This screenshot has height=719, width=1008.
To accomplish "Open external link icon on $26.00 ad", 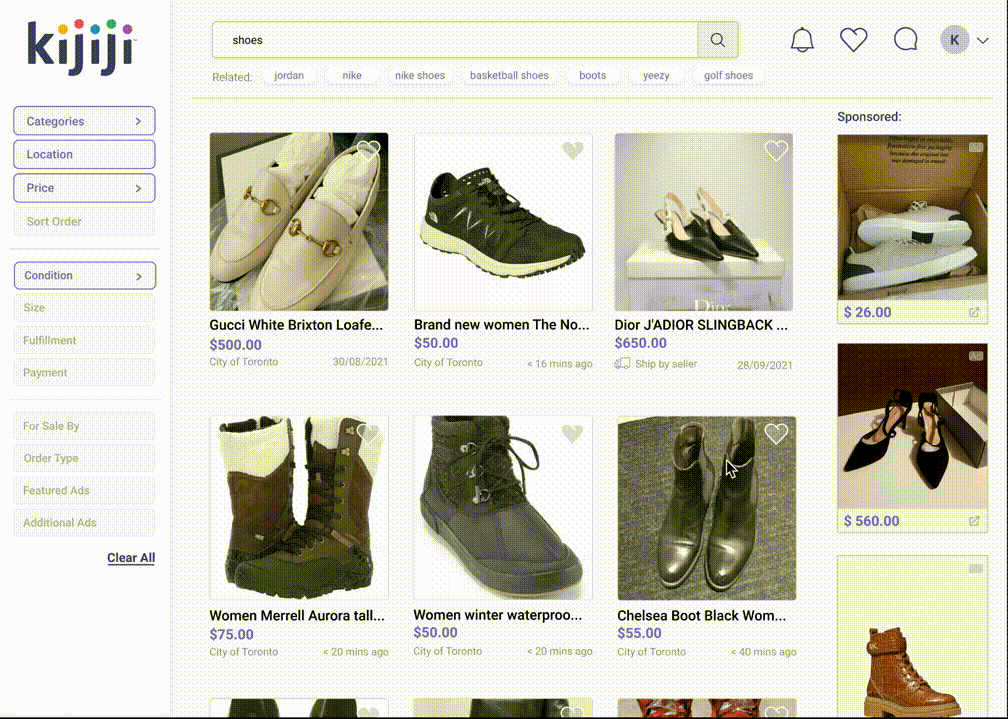I will tap(974, 313).
